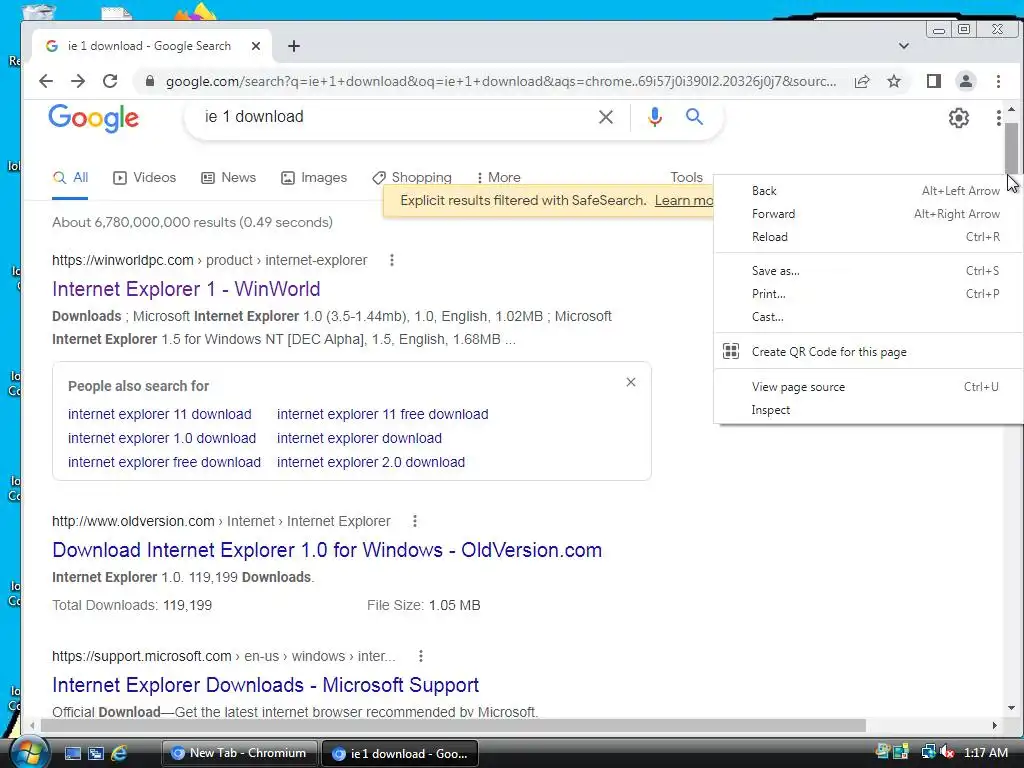Click Create QR Code for this page
The height and width of the screenshot is (768, 1024).
coord(869,352)
